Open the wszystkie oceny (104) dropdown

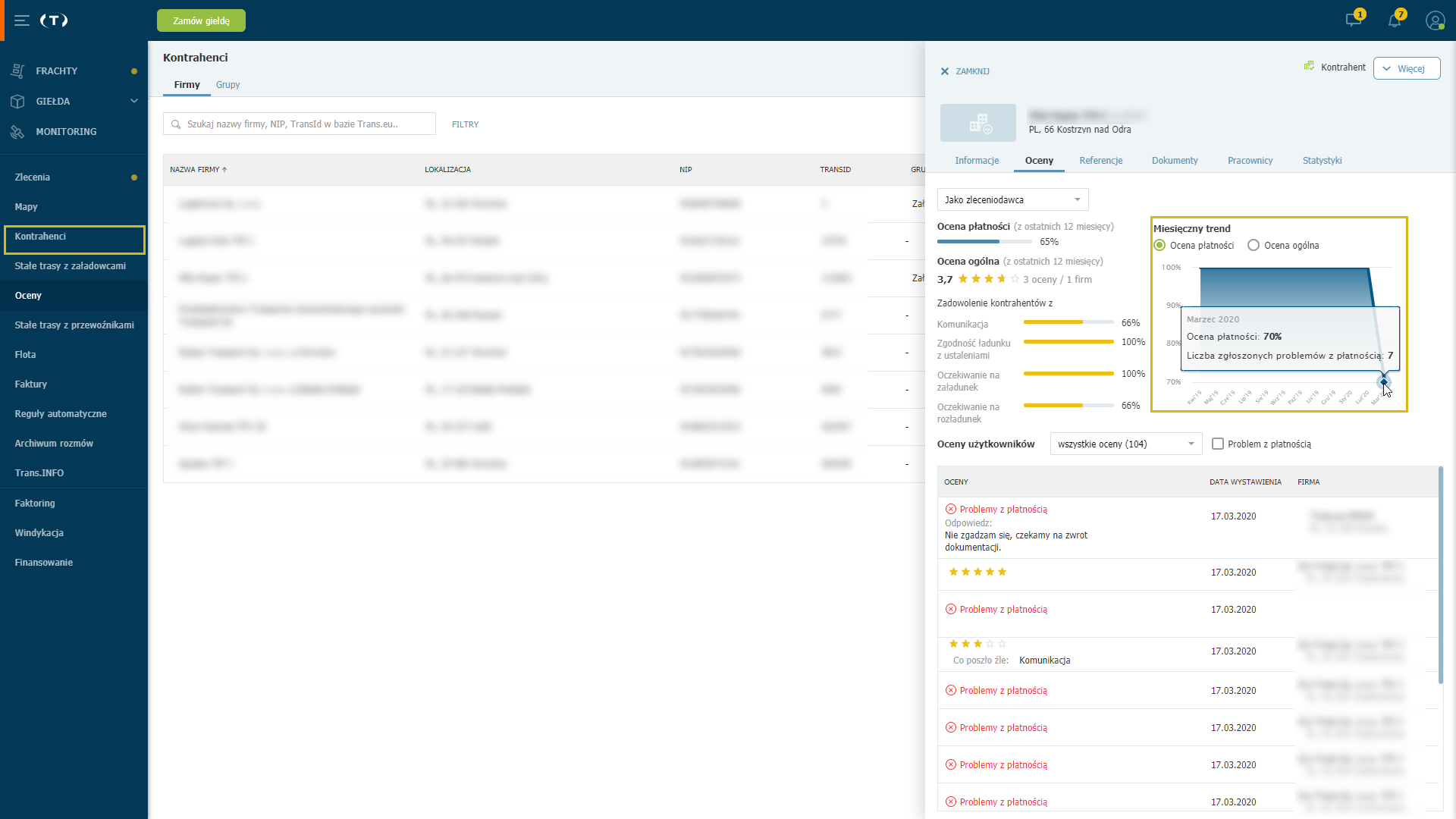pyautogui.click(x=1126, y=444)
